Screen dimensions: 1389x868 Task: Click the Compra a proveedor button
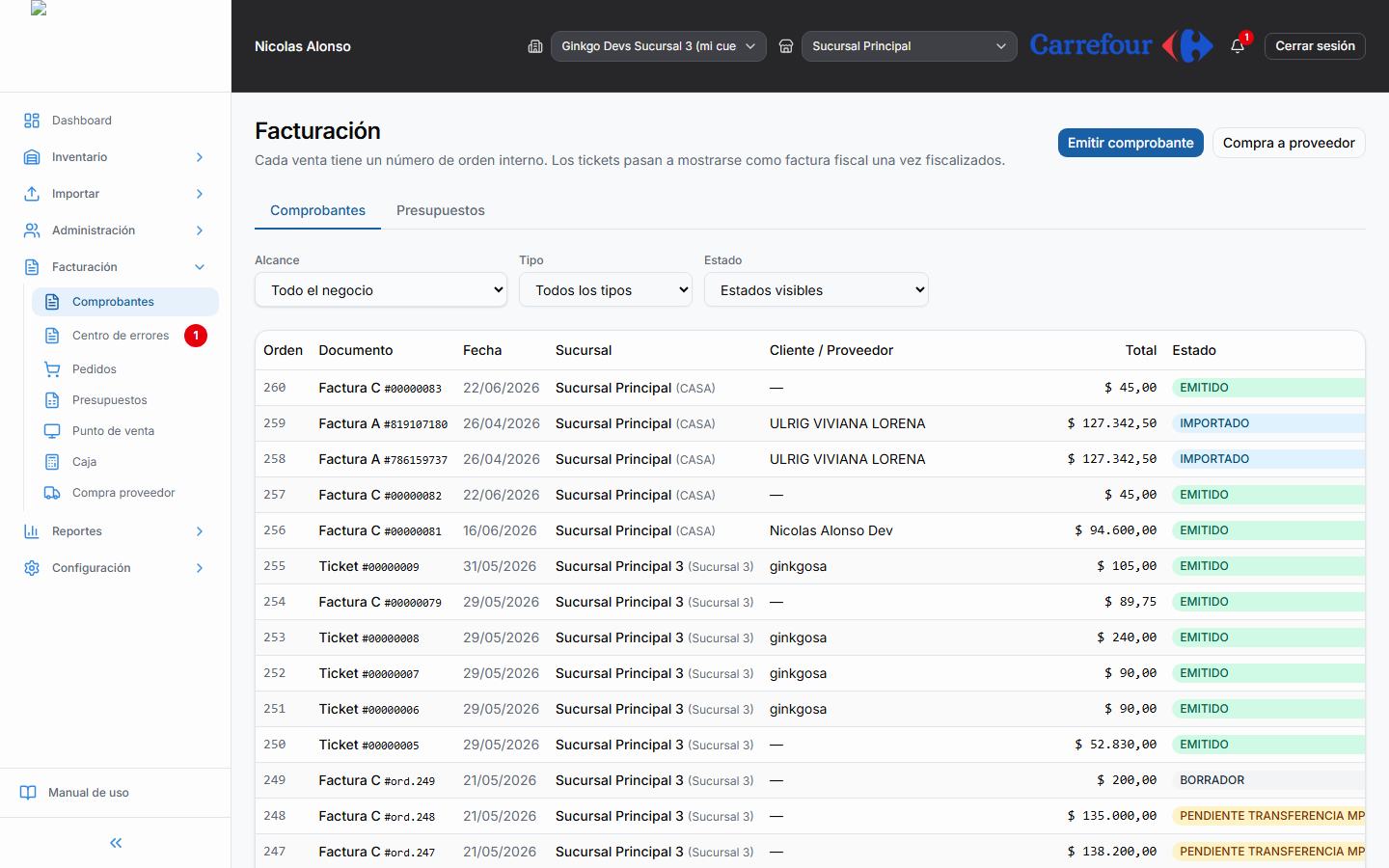1289,143
